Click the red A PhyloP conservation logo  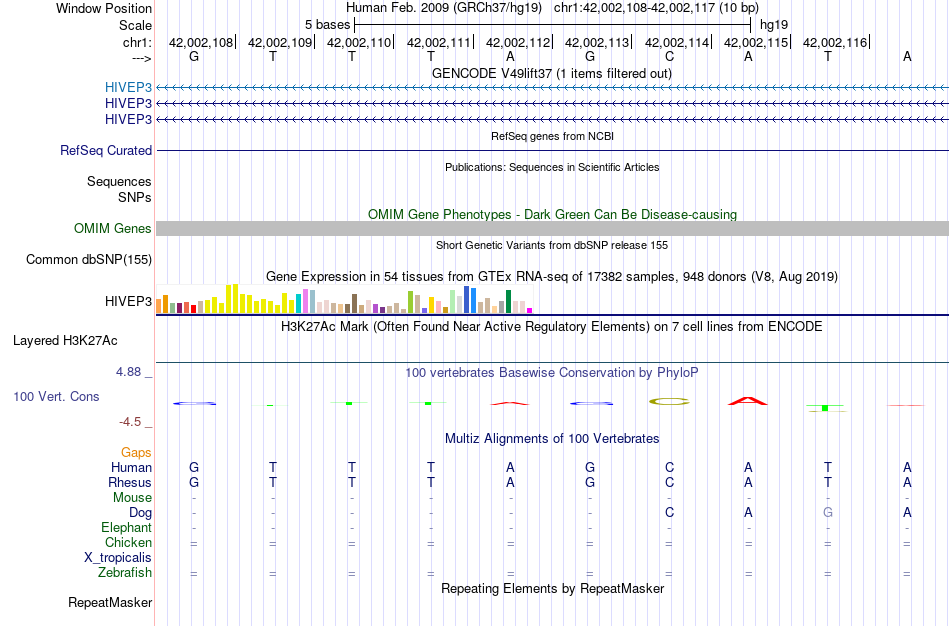(x=748, y=401)
